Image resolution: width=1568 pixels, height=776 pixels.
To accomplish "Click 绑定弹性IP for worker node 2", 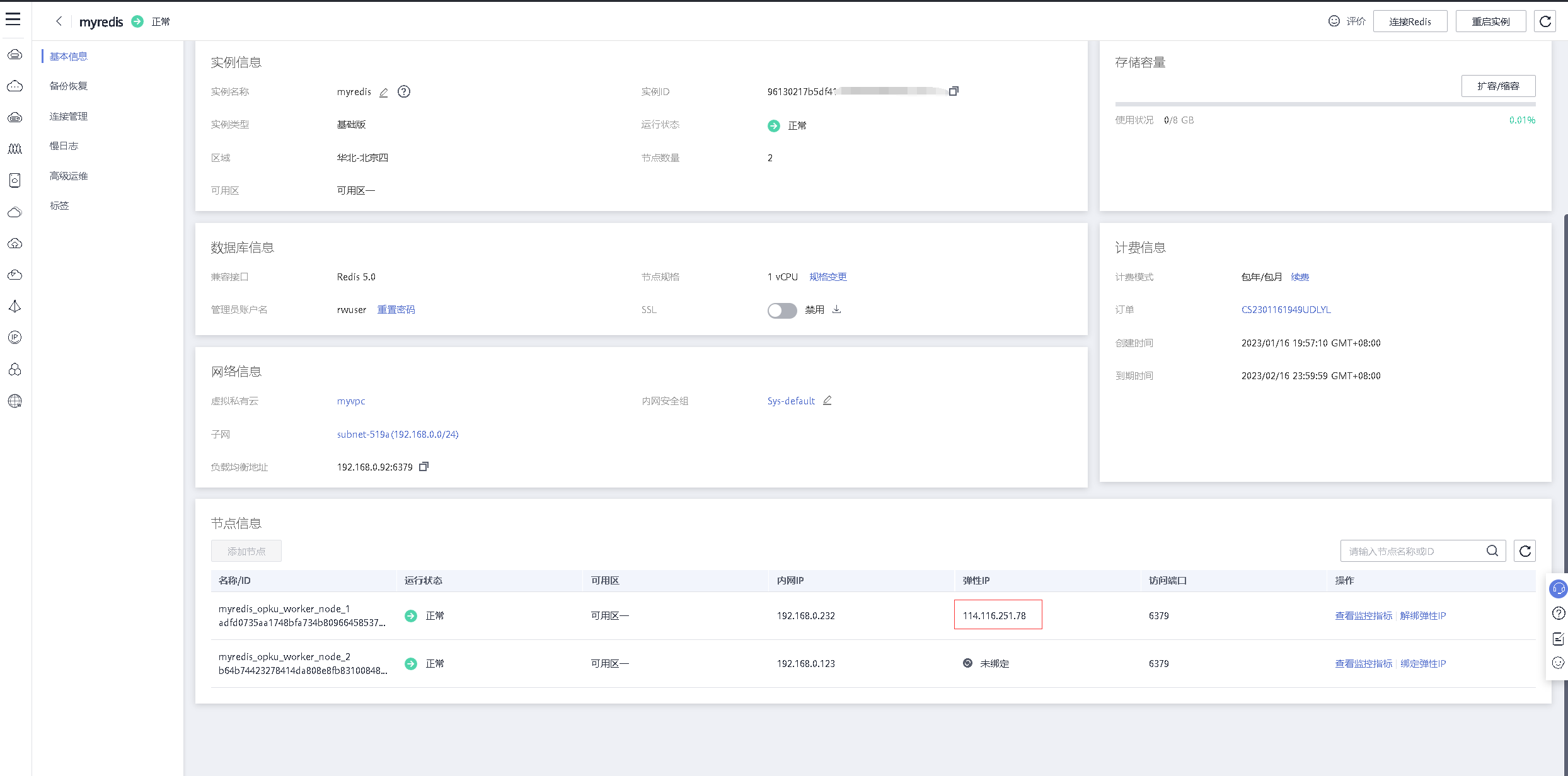I will click(1423, 664).
